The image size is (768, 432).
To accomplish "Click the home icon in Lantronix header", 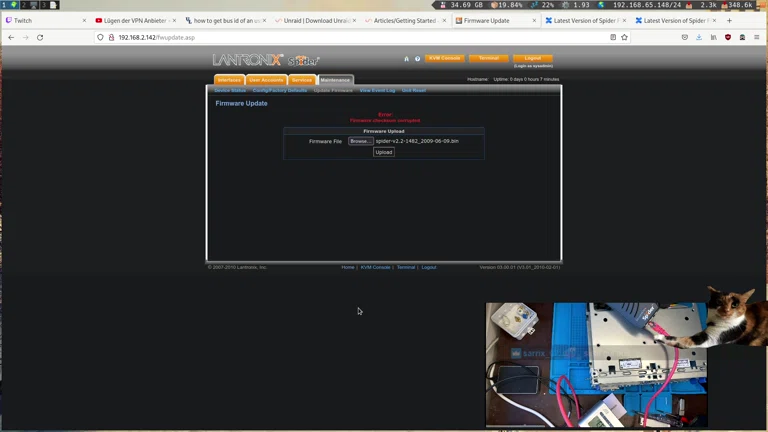I will coord(406,58).
